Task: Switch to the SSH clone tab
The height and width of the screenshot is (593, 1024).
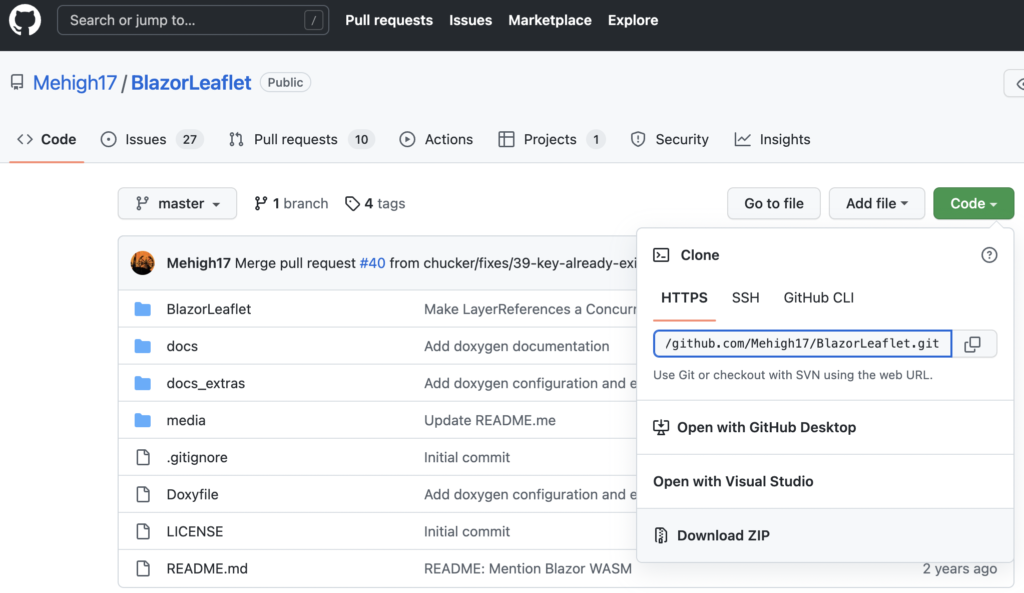Action: point(745,298)
